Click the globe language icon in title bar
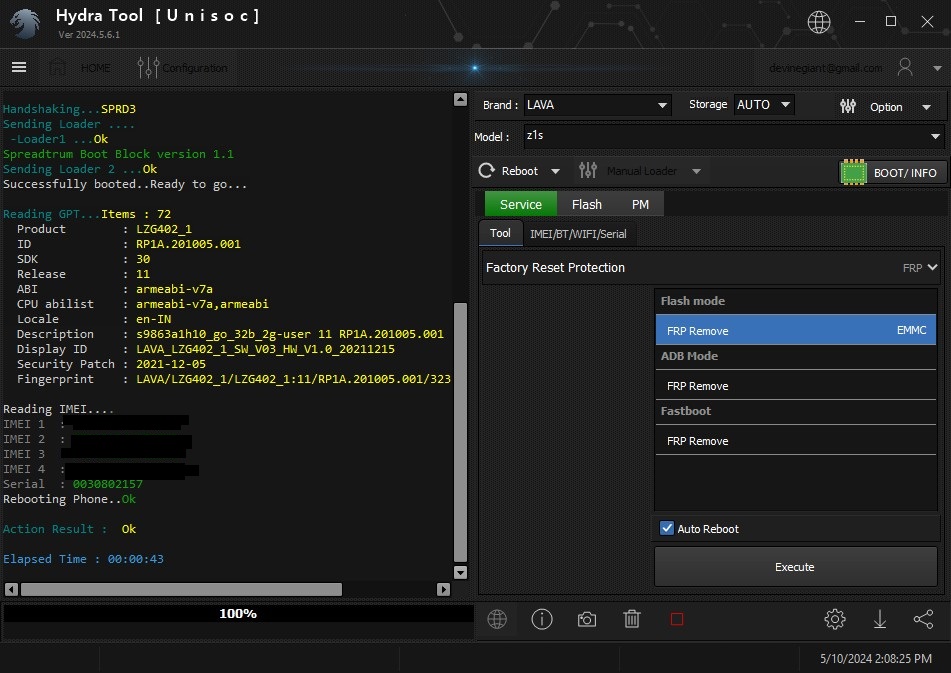Viewport: 951px width, 673px height. (818, 22)
